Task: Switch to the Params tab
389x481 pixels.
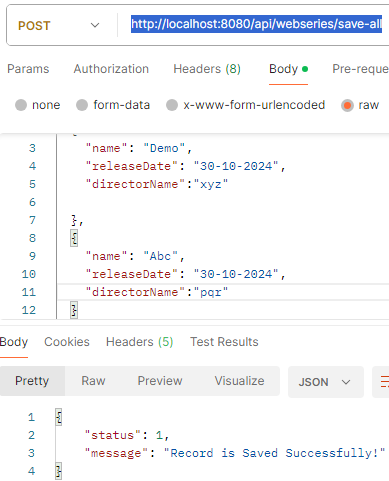Action: point(28,69)
